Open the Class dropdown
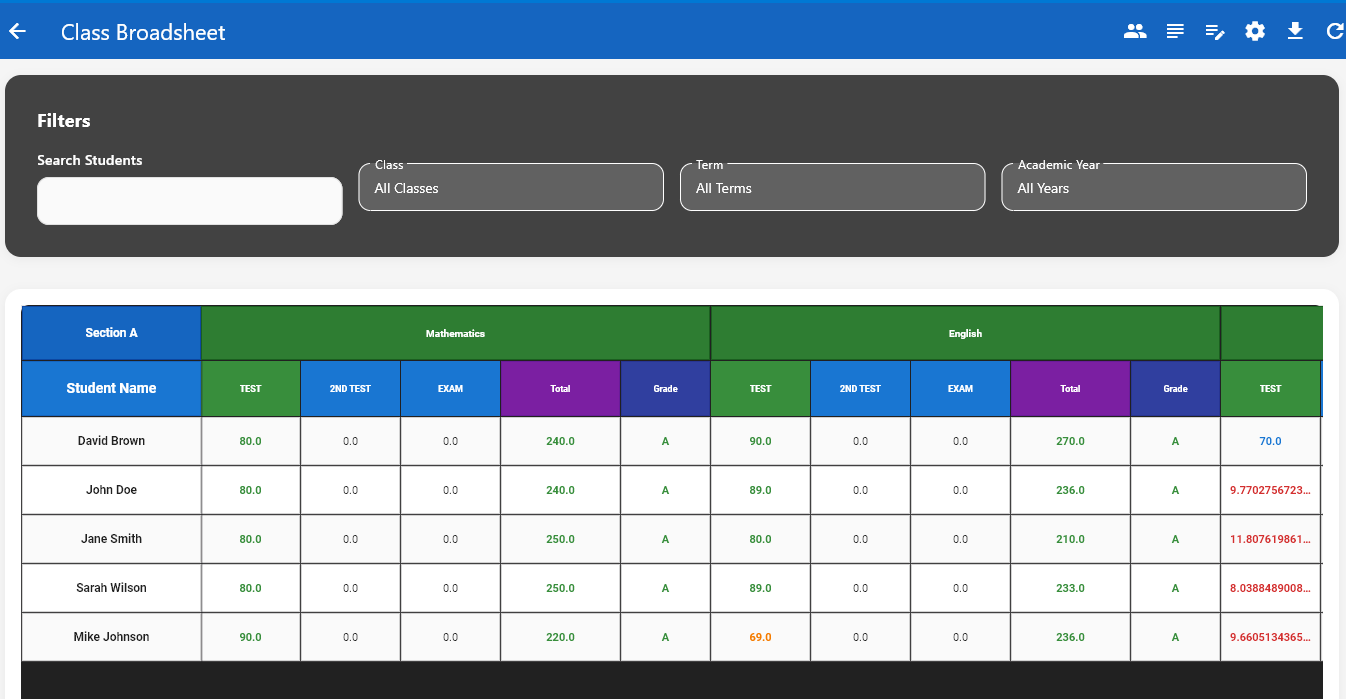 pos(511,188)
